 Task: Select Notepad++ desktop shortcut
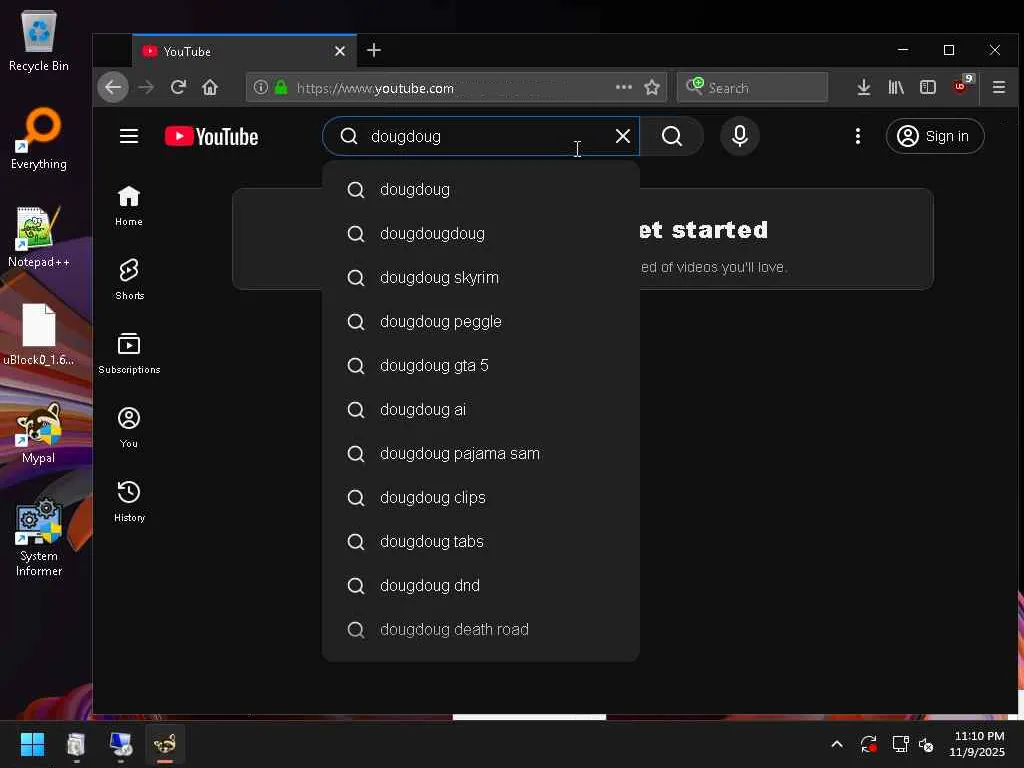tap(39, 237)
